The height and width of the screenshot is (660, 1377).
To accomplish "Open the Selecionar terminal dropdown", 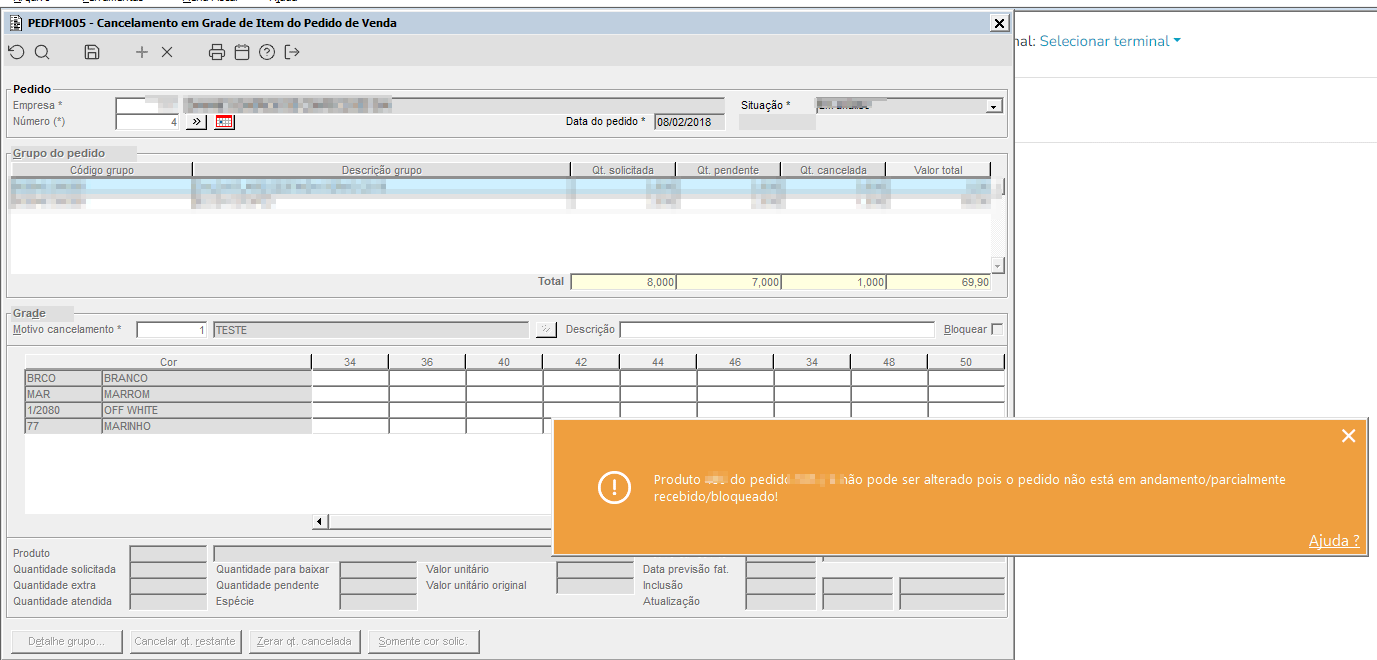I will click(1110, 41).
